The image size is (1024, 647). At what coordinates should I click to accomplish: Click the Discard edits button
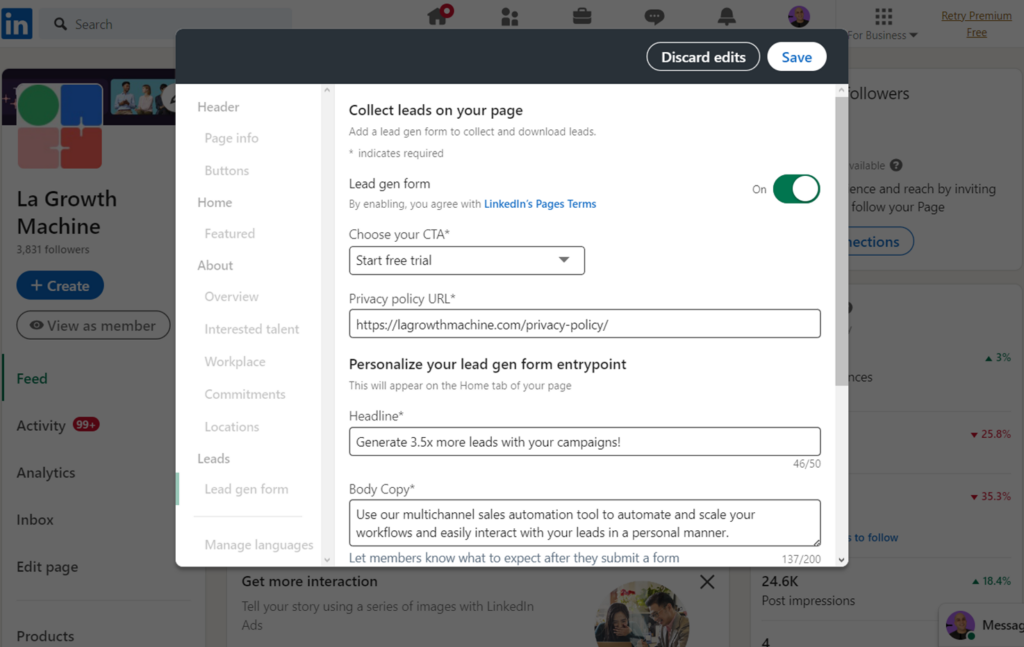click(703, 57)
